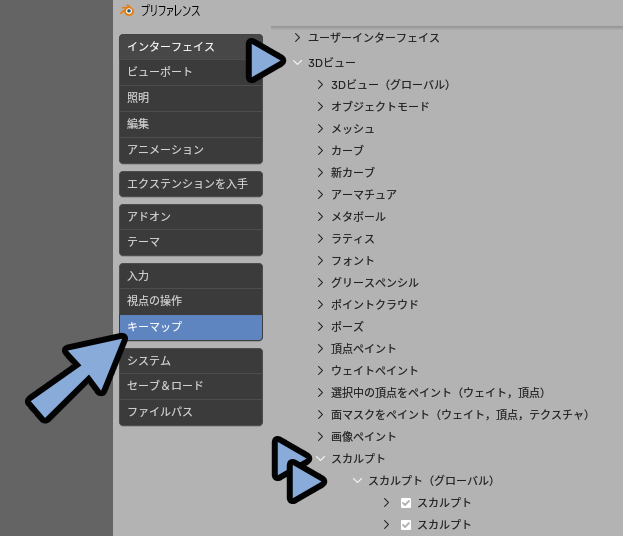The height and width of the screenshot is (536, 623).
Task: Expand the メッシュ keymap group
Action: pos(320,129)
